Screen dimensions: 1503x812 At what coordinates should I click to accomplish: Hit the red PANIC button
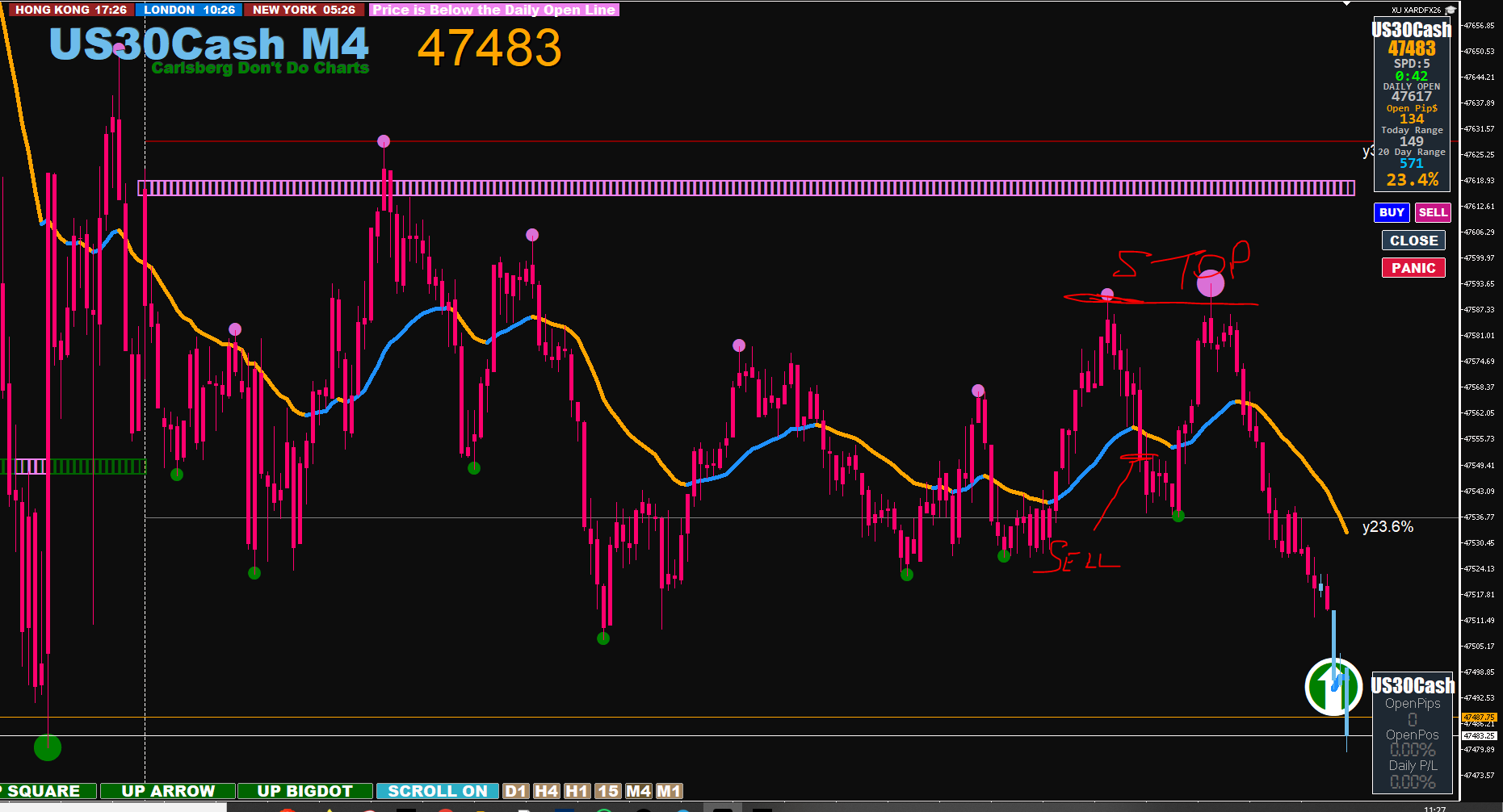(x=1413, y=268)
